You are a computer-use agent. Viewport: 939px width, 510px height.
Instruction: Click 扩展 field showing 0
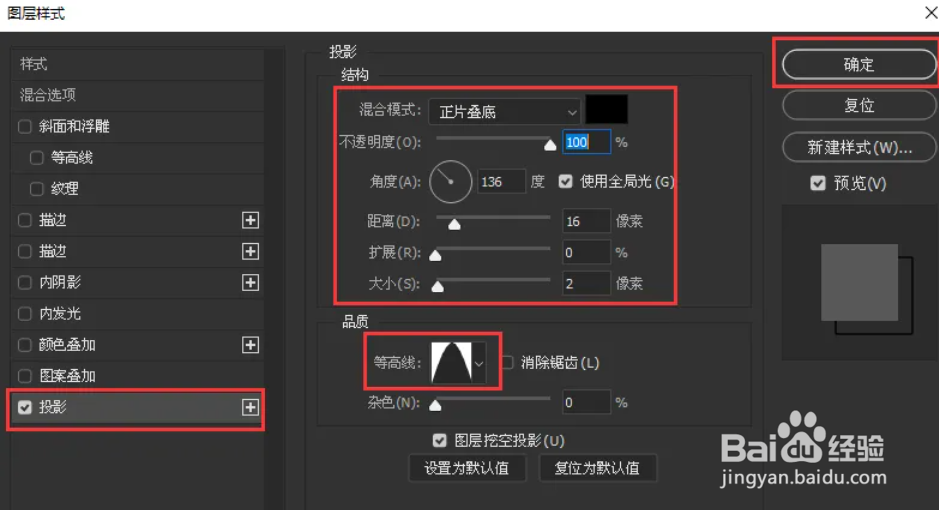click(x=586, y=253)
